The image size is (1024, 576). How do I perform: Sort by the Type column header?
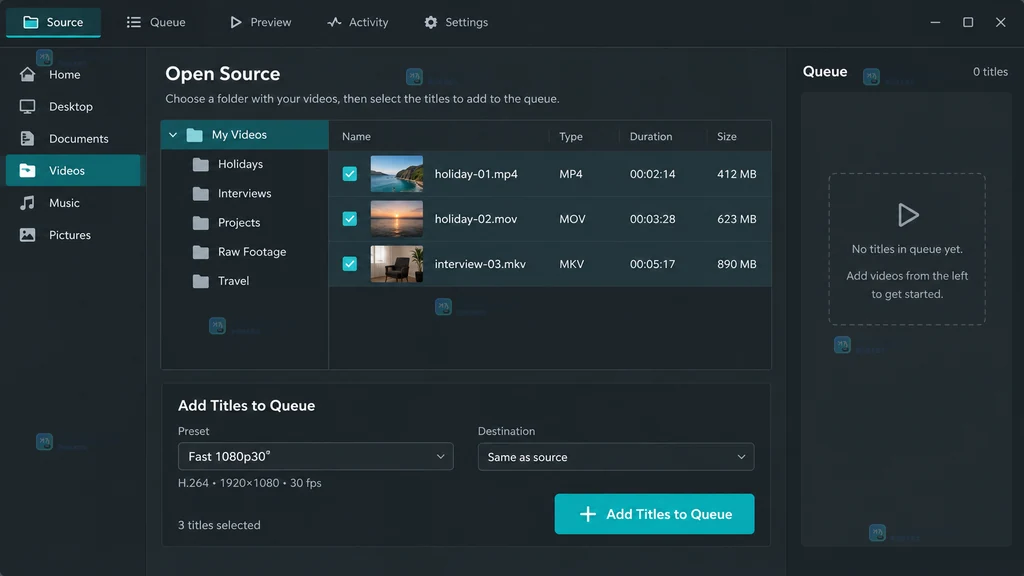pos(571,136)
